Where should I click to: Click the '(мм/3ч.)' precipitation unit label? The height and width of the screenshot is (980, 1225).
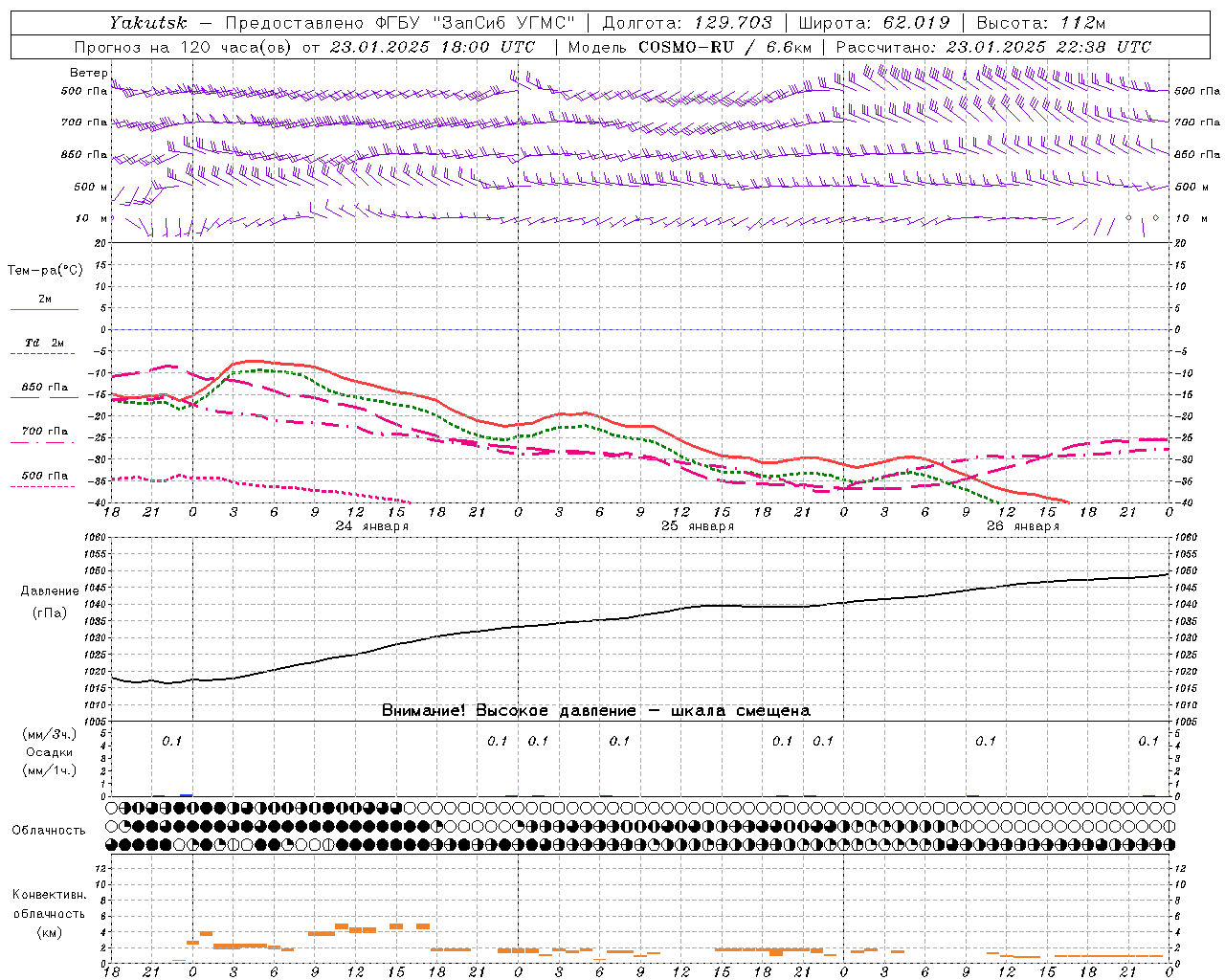tap(50, 734)
